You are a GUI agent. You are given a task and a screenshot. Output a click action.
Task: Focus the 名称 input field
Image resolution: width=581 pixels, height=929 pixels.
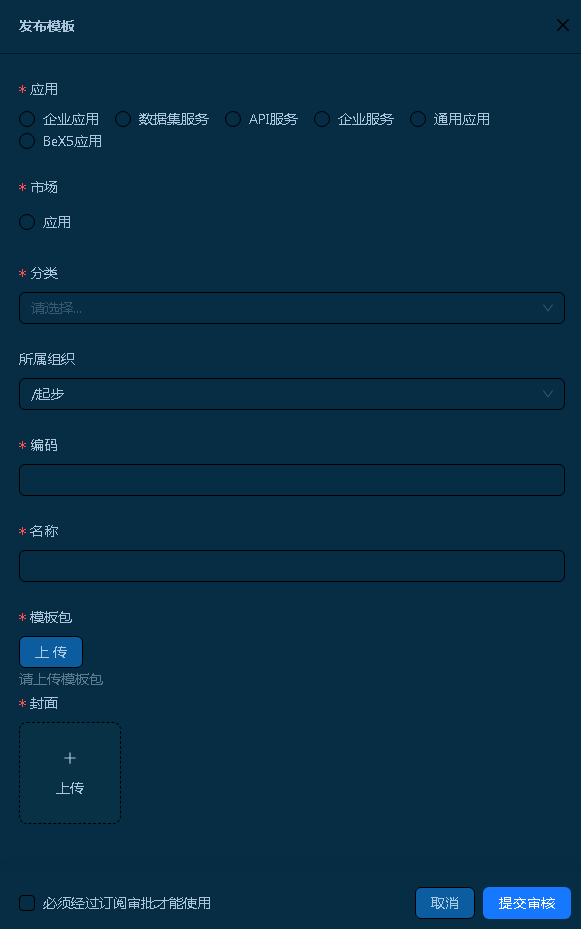[x=291, y=566]
